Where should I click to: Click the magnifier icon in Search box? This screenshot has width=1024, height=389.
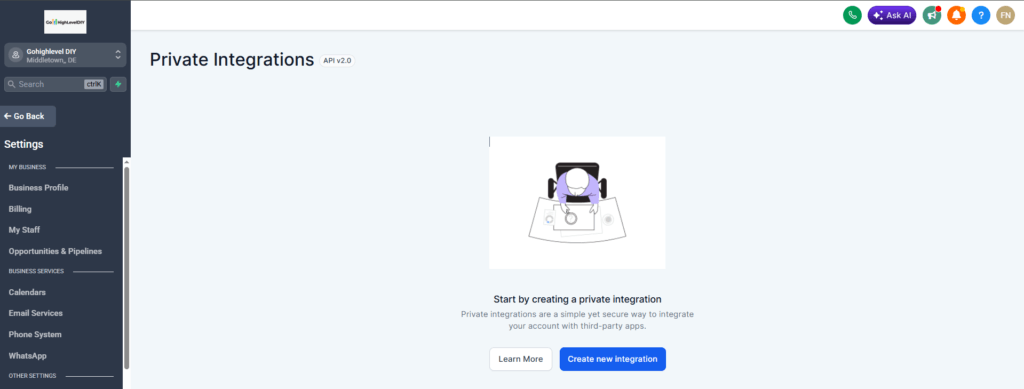tap(11, 84)
